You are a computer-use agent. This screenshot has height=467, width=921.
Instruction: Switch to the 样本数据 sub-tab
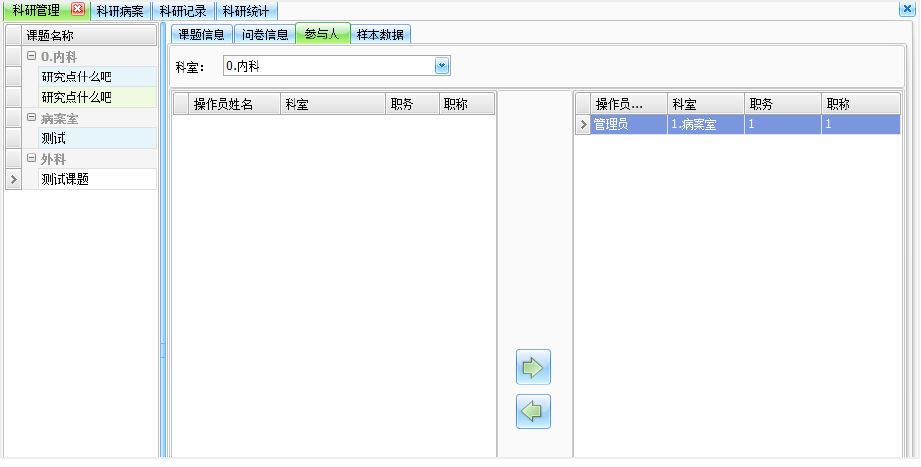[x=380, y=34]
